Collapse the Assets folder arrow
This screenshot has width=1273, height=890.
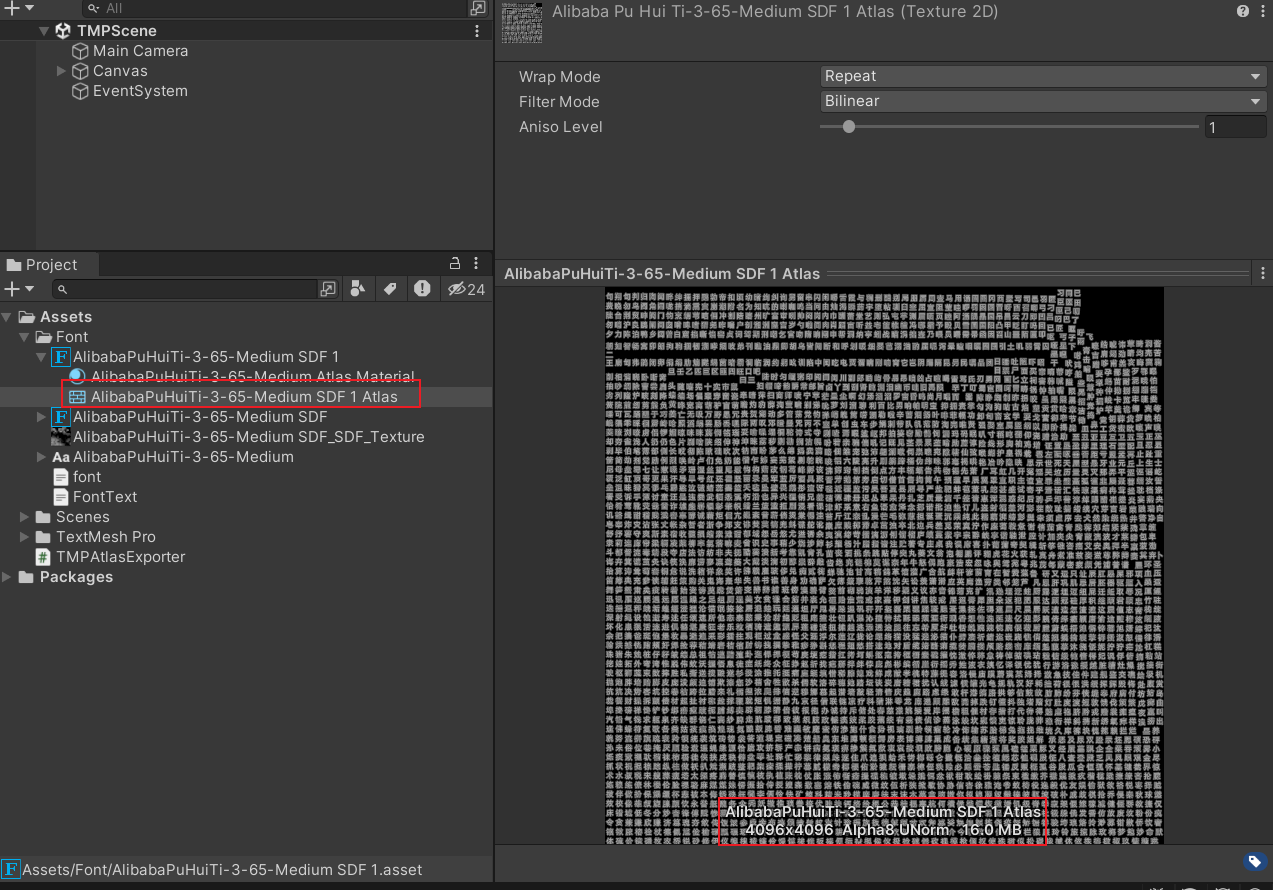8,317
